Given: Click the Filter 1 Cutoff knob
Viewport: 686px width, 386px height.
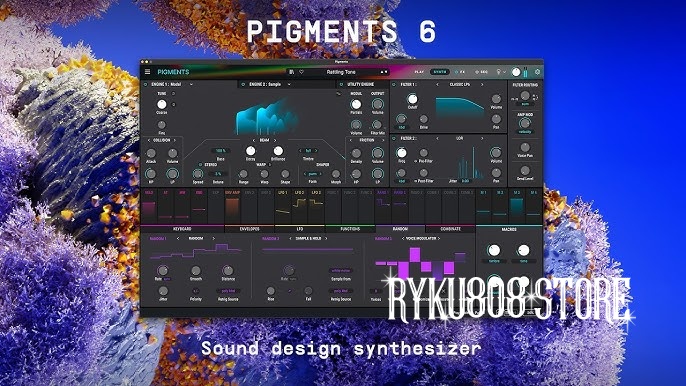Looking at the screenshot, I should tap(412, 99).
